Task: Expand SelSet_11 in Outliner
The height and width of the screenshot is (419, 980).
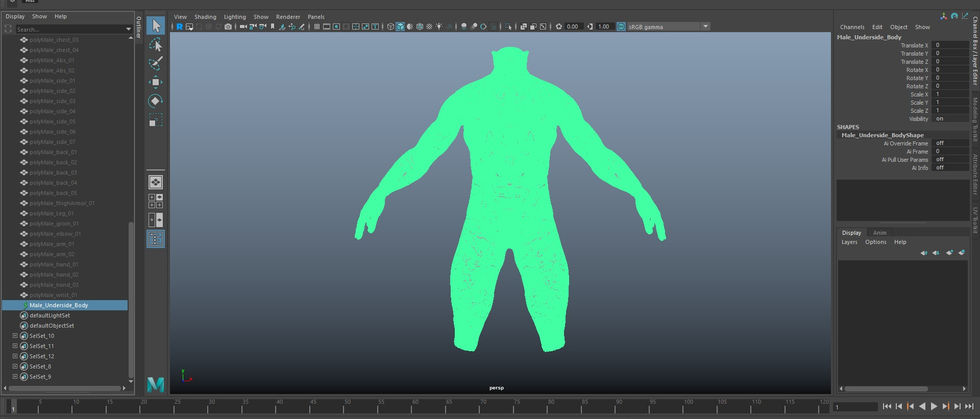Action: pos(15,346)
